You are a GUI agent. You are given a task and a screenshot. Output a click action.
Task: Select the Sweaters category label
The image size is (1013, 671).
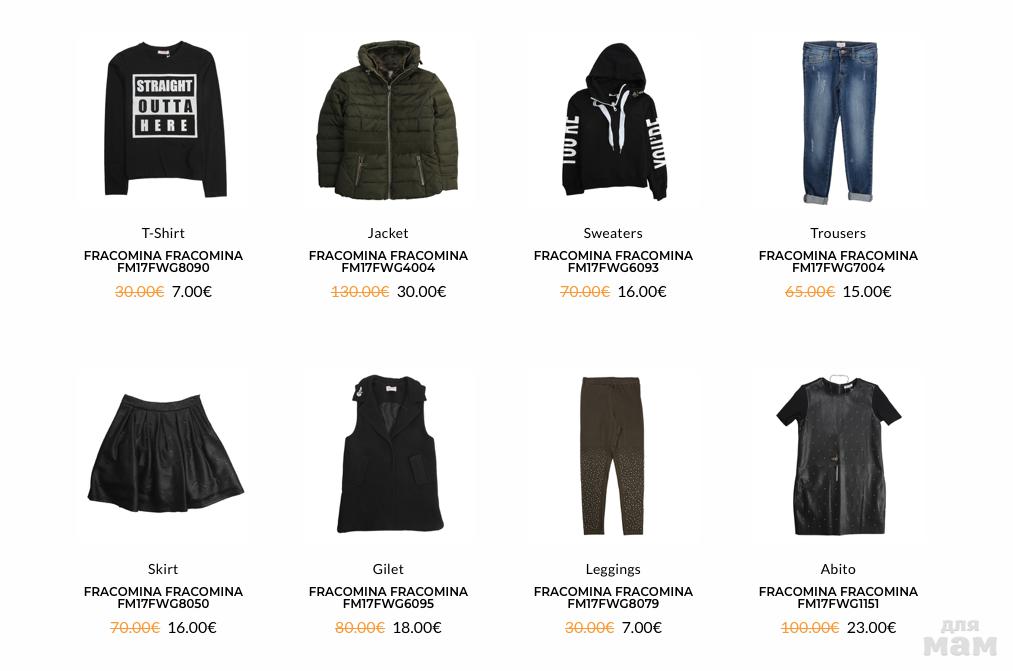point(613,233)
